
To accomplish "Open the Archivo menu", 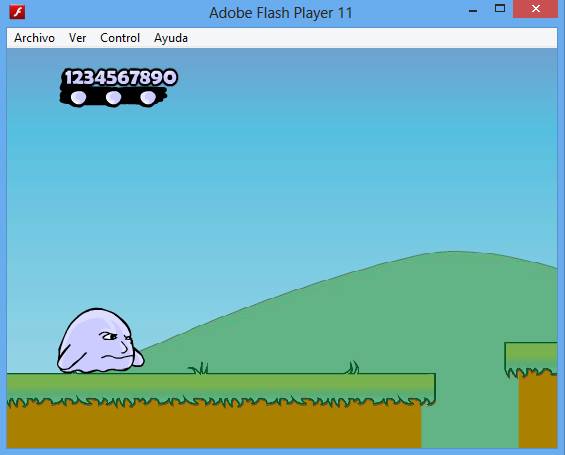I will tap(34, 38).
